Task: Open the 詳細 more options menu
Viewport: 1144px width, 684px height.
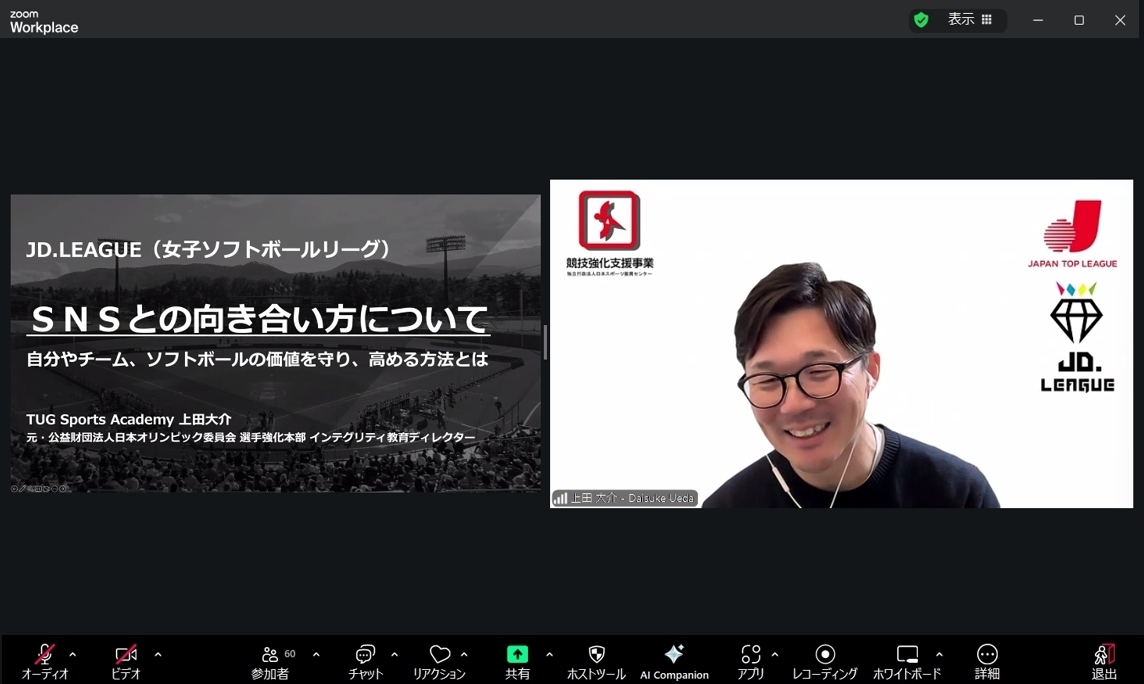Action: 986,662
